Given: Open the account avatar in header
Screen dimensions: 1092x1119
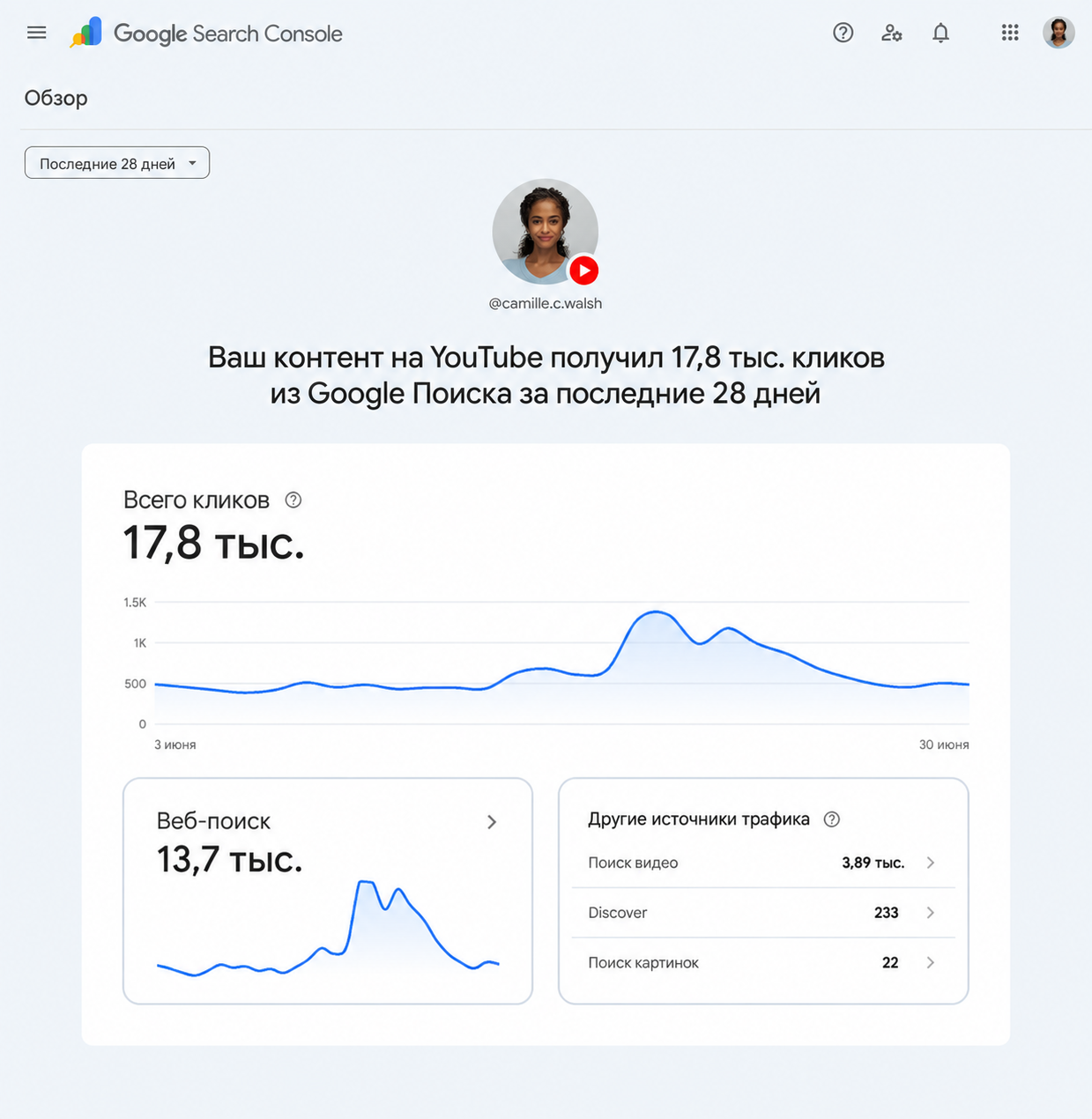Looking at the screenshot, I should click(1059, 33).
